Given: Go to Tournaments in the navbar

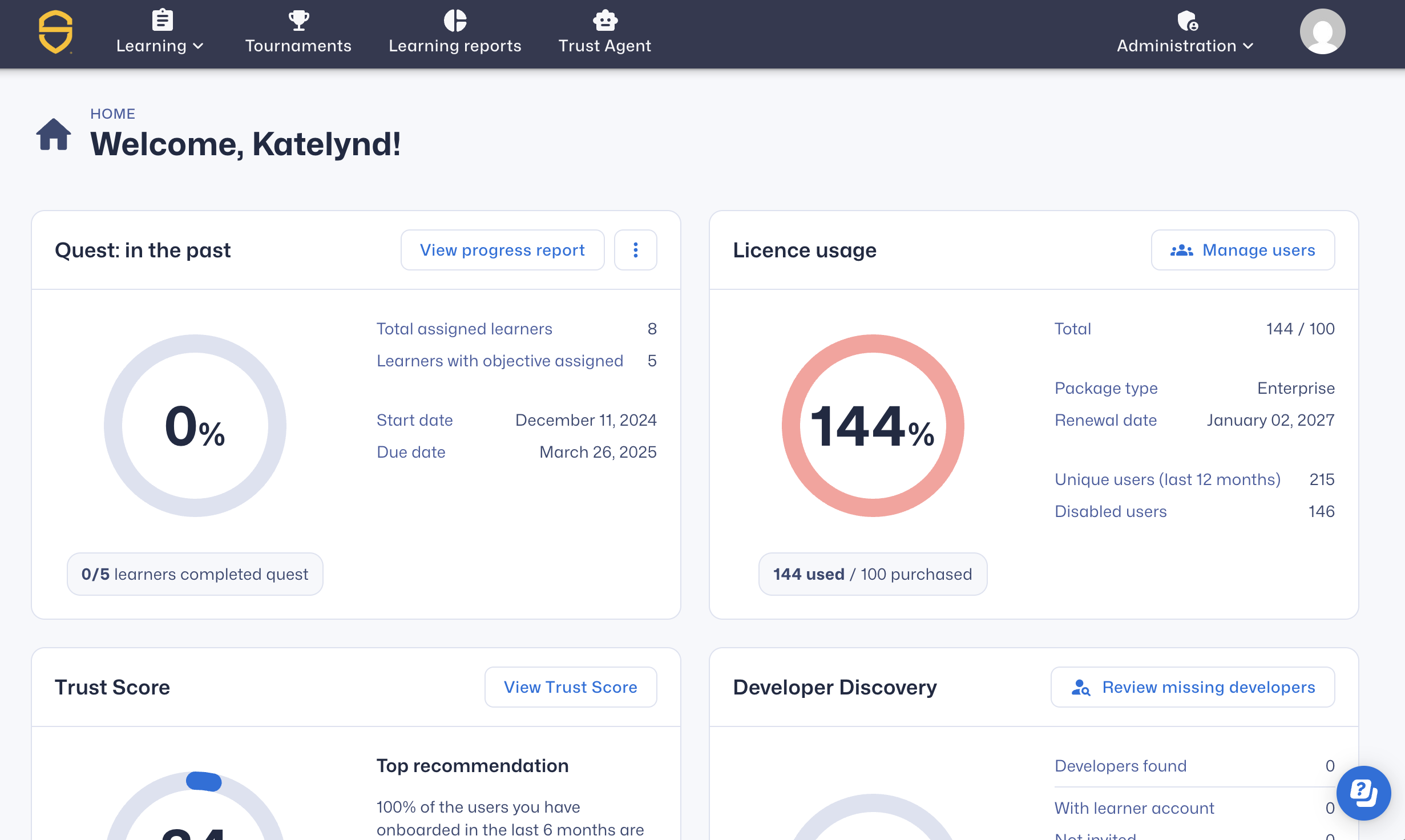Looking at the screenshot, I should tap(298, 46).
